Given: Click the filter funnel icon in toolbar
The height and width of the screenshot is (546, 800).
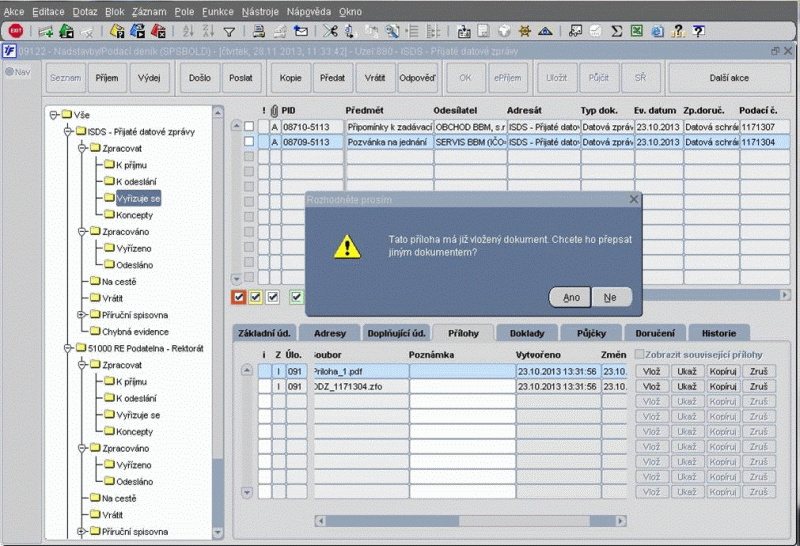Looking at the screenshot, I should click(x=229, y=31).
